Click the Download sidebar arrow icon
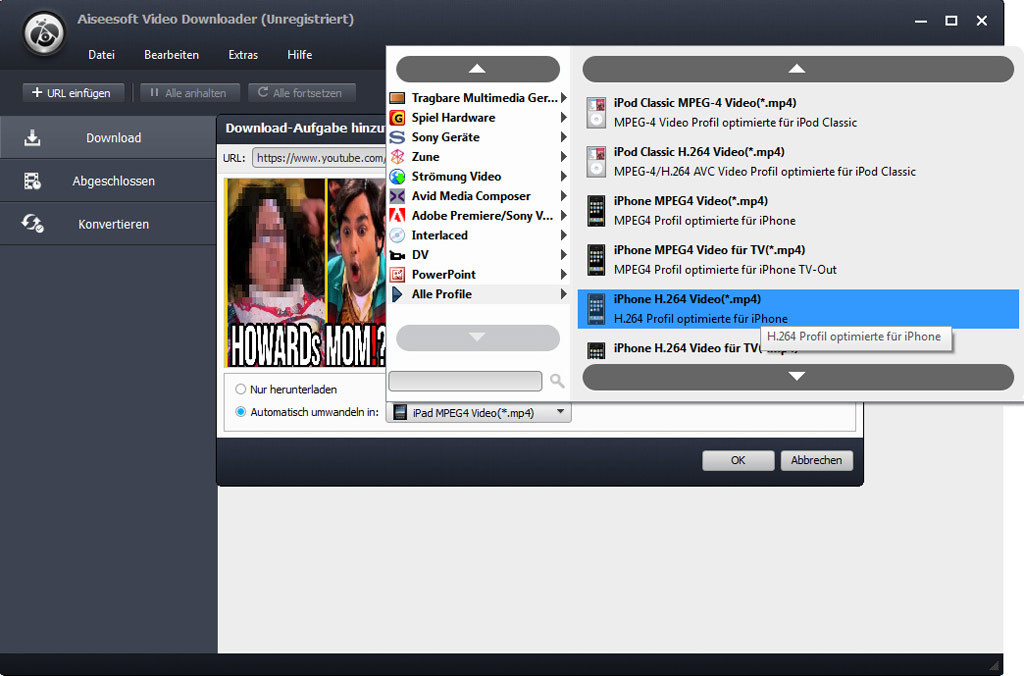This screenshot has width=1024, height=676. 32,138
